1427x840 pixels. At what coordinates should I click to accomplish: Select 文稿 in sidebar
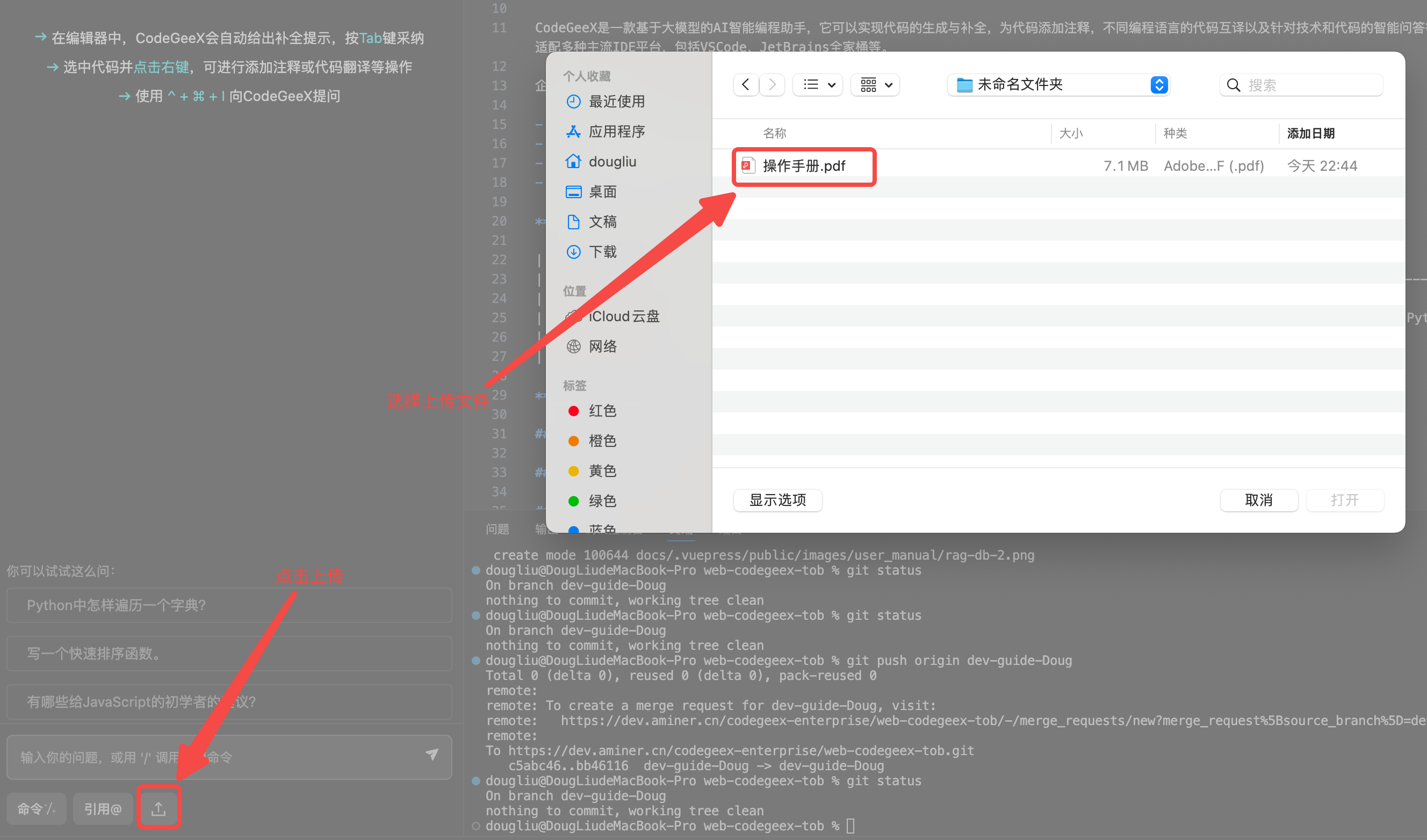click(x=602, y=221)
